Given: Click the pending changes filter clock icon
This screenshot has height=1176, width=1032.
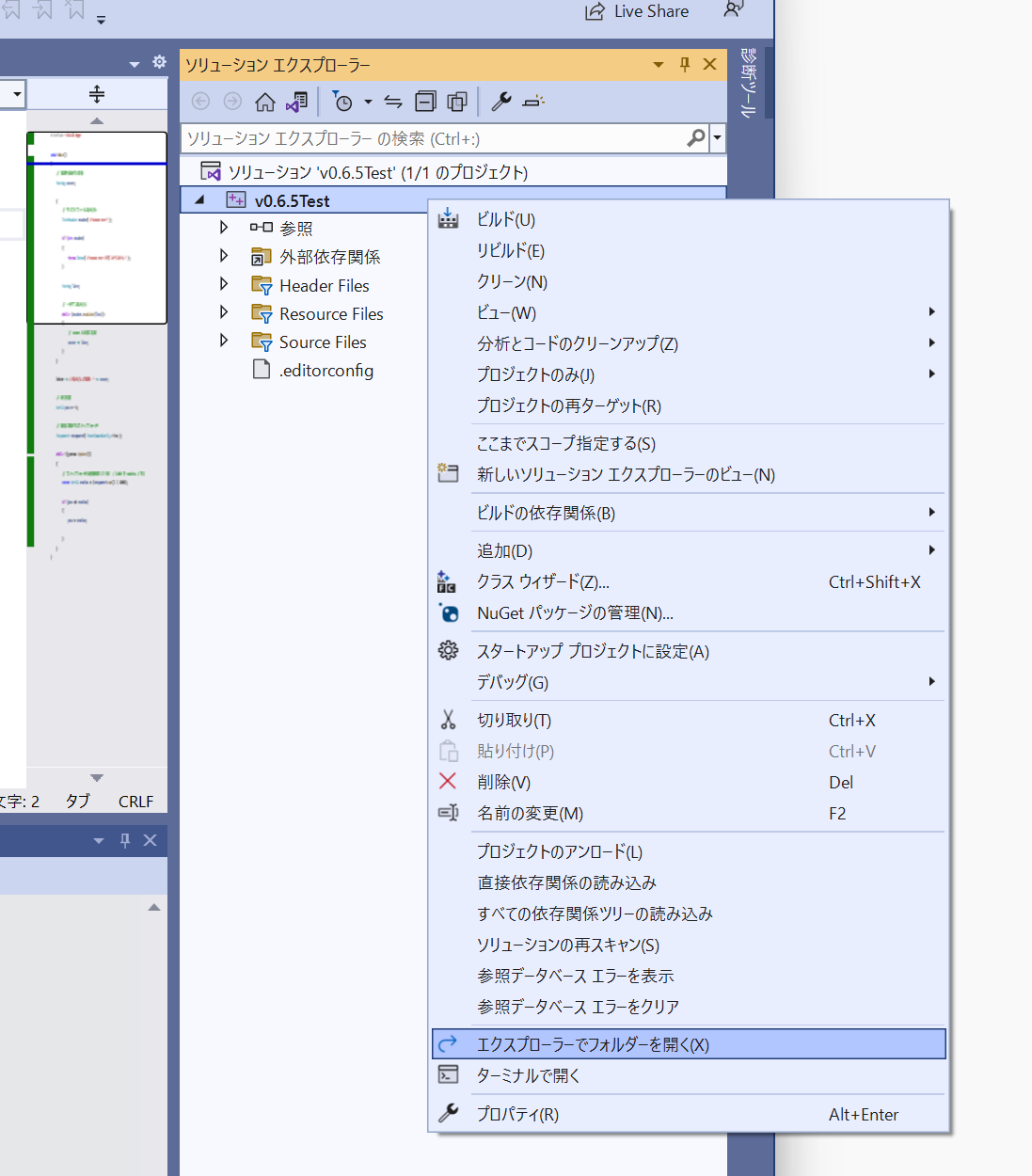Looking at the screenshot, I should coord(343,102).
